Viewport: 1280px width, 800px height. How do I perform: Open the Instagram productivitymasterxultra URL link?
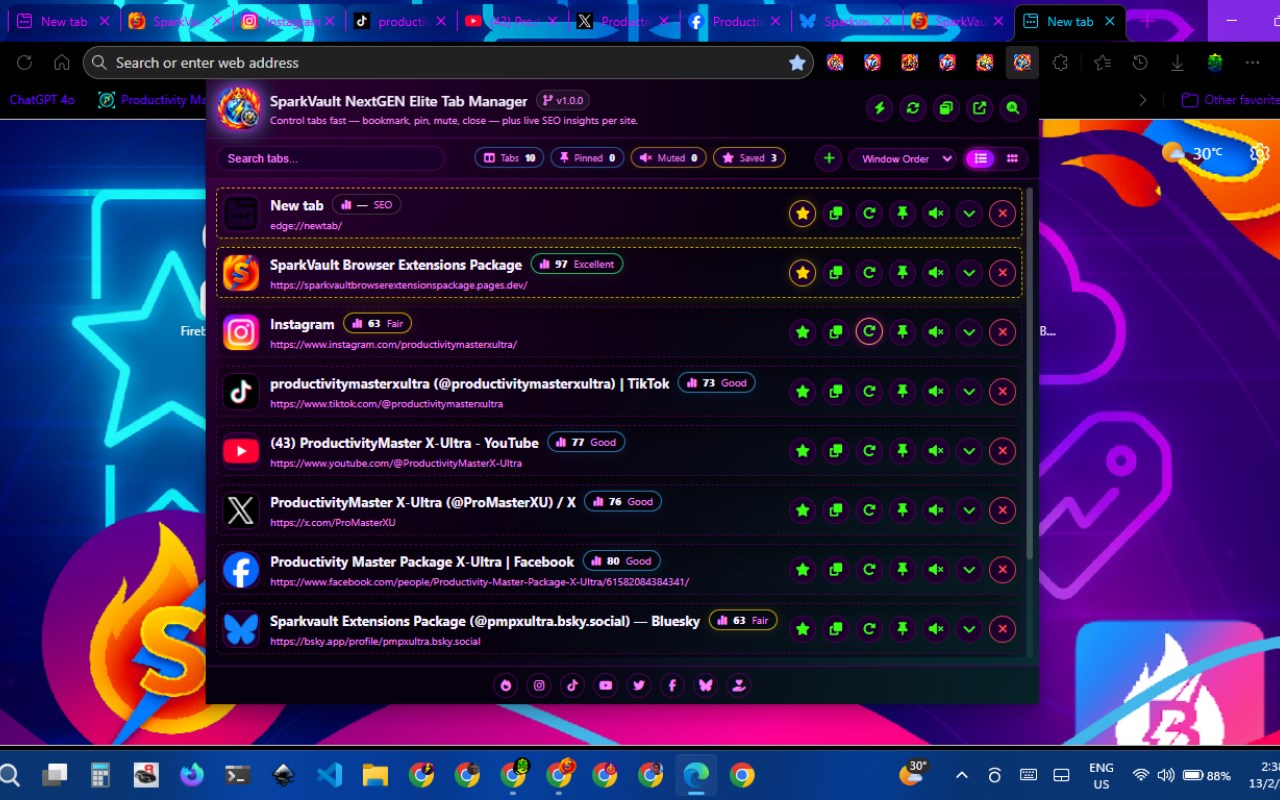(x=393, y=345)
